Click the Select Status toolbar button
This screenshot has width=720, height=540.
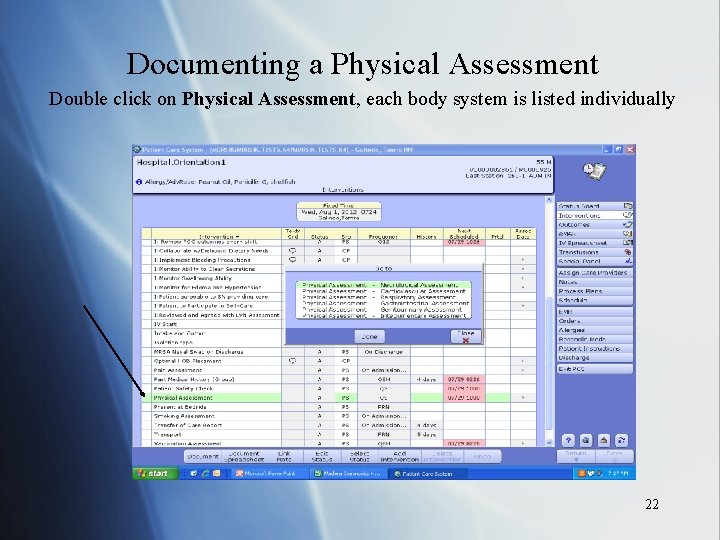360,456
